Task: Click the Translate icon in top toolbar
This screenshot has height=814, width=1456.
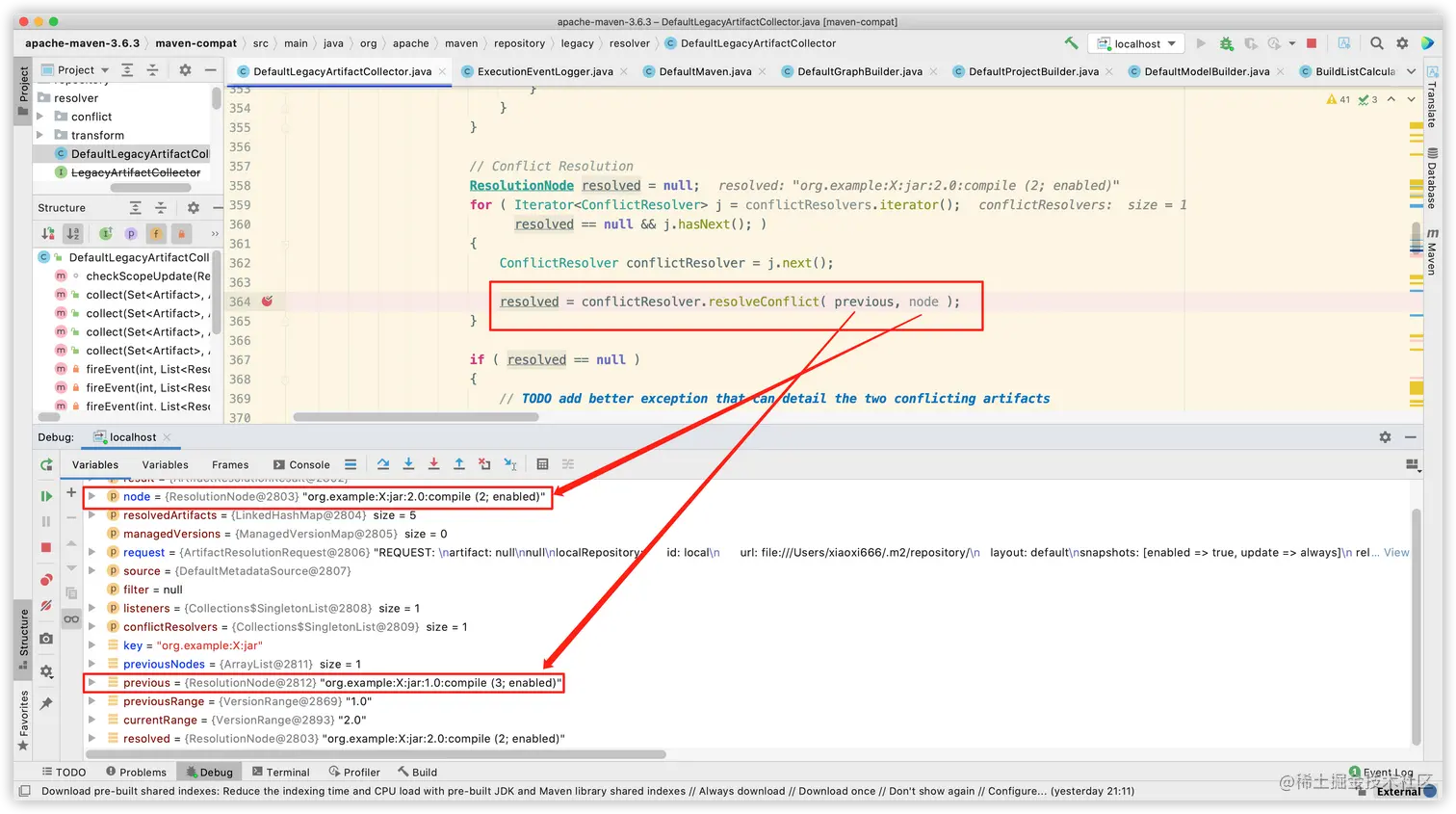Action: coord(1344,43)
